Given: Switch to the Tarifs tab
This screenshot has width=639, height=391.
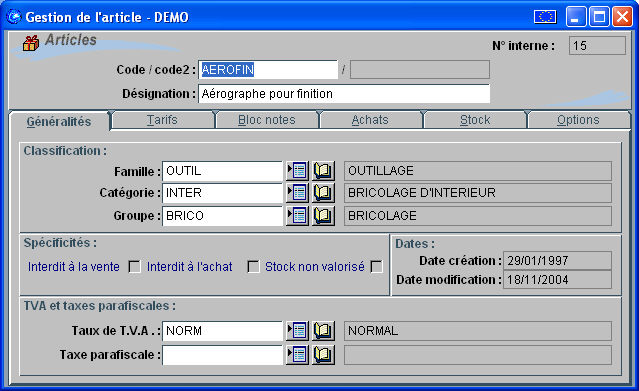Looking at the screenshot, I should [163, 120].
